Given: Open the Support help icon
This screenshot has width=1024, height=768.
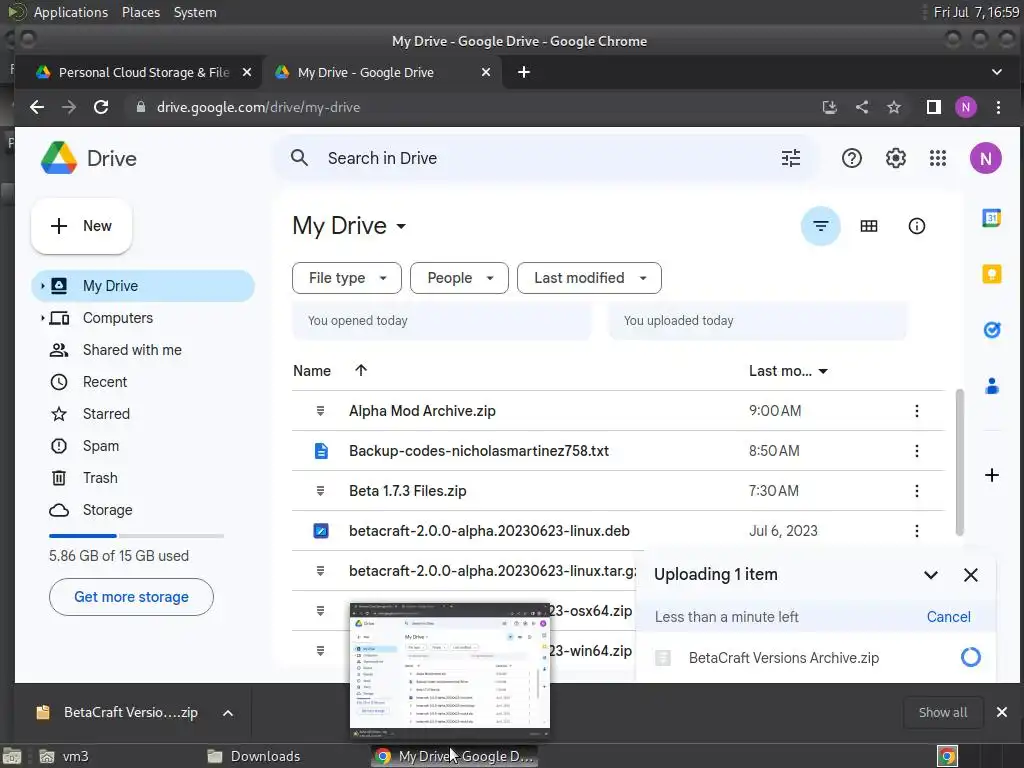Looking at the screenshot, I should tap(852, 158).
